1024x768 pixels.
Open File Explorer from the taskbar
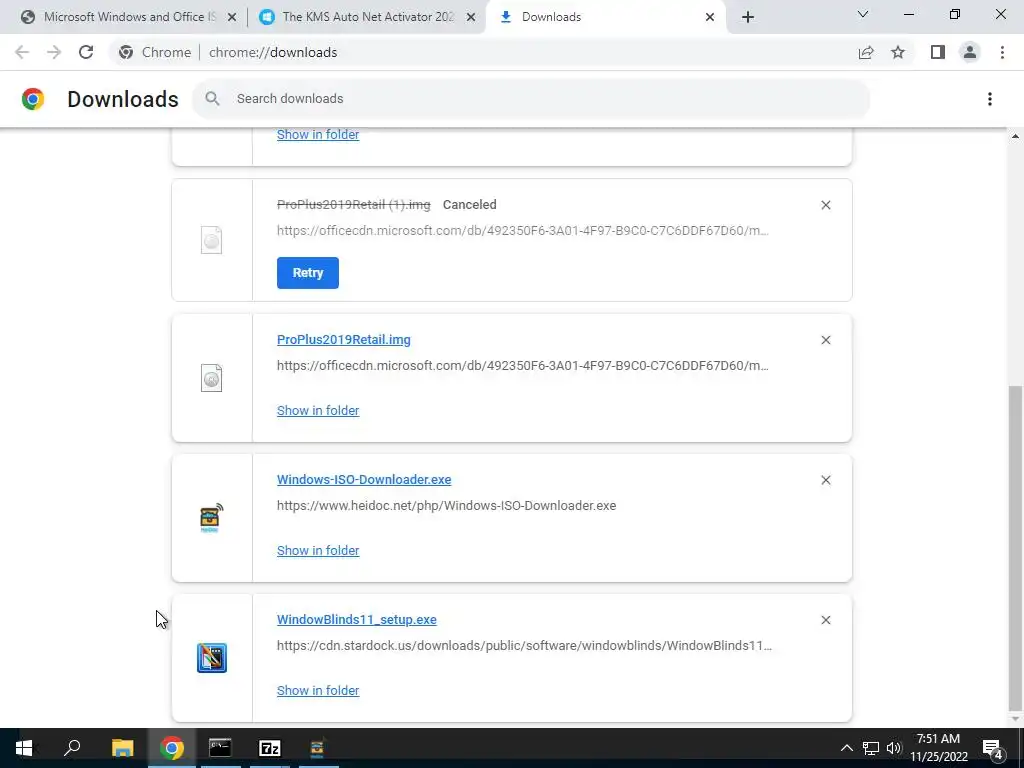pyautogui.click(x=122, y=748)
